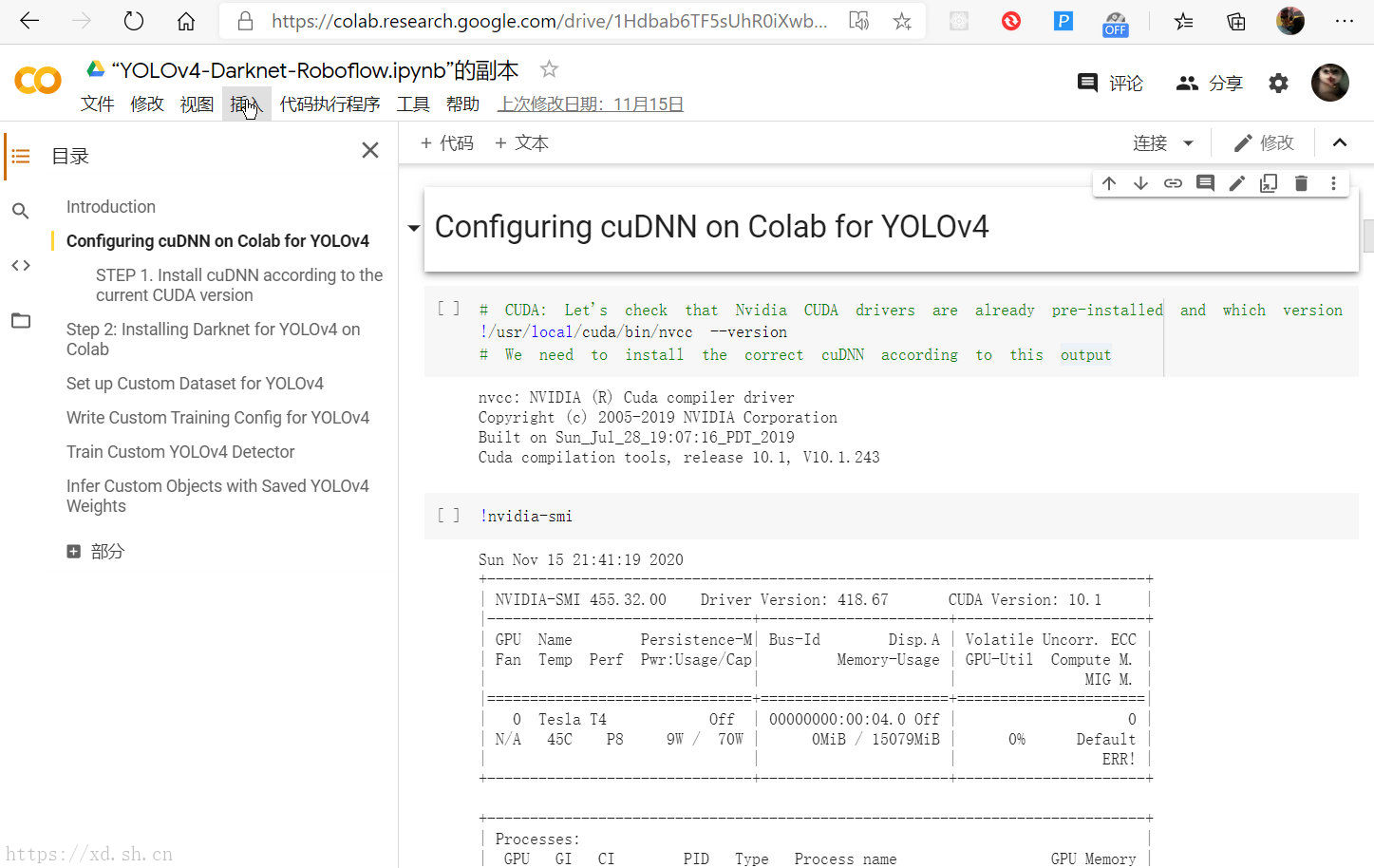Go to Infer Custom Objects section
Viewport: 1374px width, 868px height.
pyautogui.click(x=217, y=496)
